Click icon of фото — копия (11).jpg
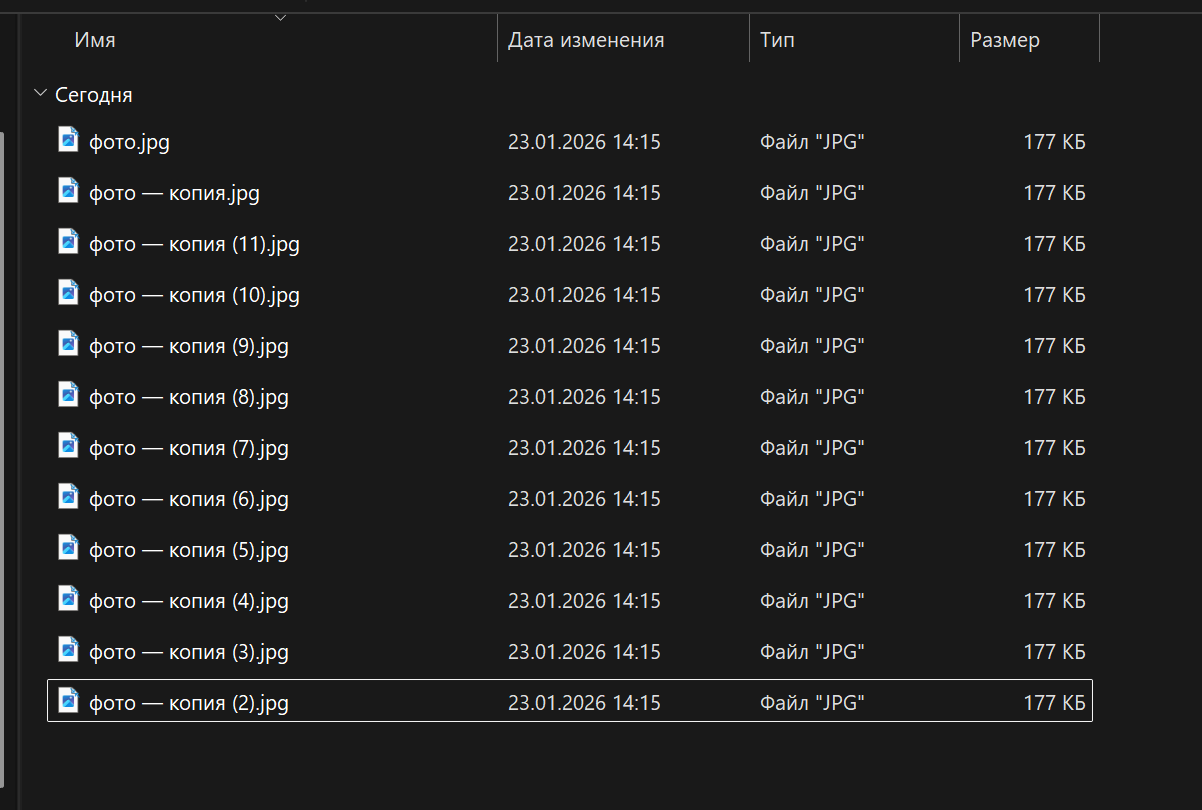Screen dimensions: 1202x810 [68, 242]
